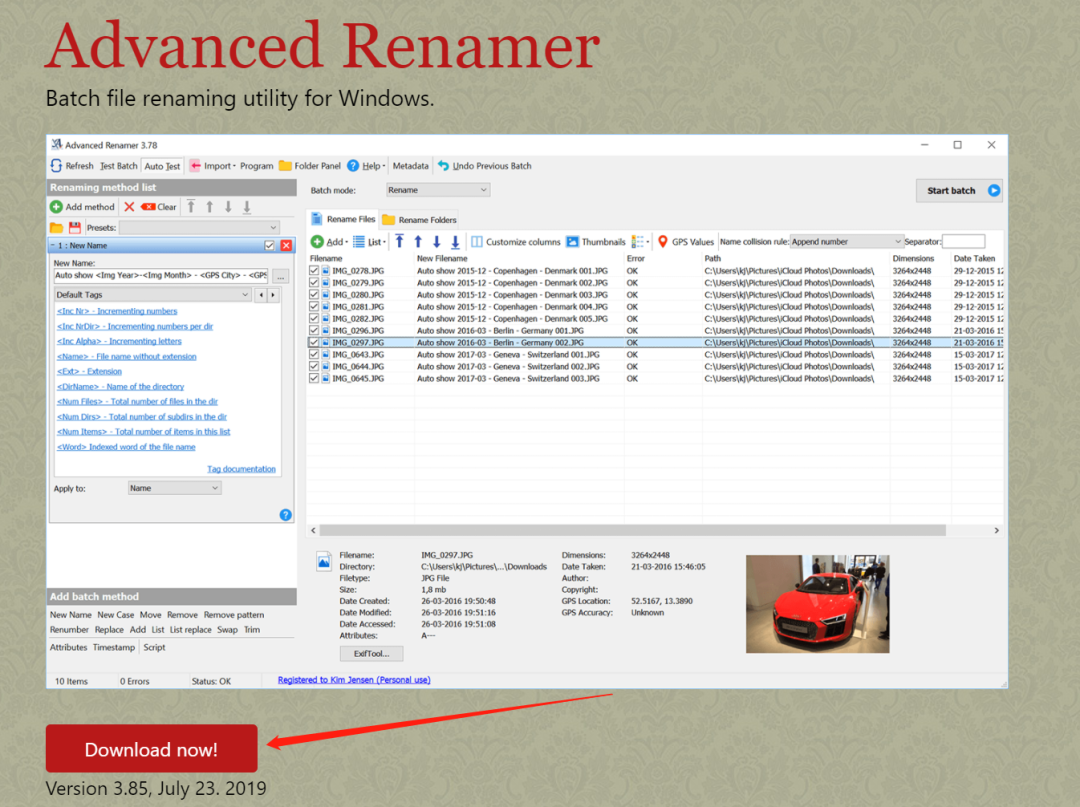Open the Apply to Name dropdown
Image resolution: width=1080 pixels, height=807 pixels.
pos(175,488)
